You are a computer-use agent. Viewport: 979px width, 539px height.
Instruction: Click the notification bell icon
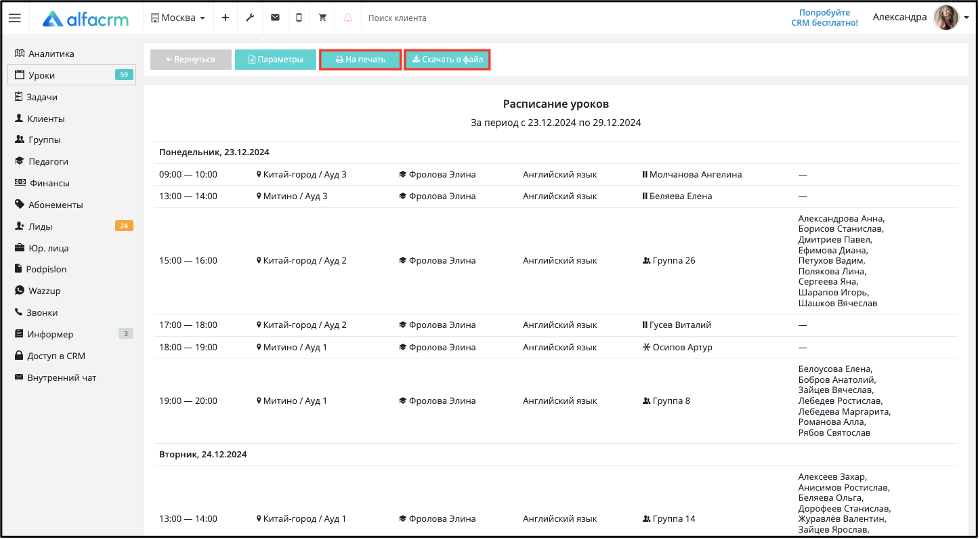click(348, 18)
